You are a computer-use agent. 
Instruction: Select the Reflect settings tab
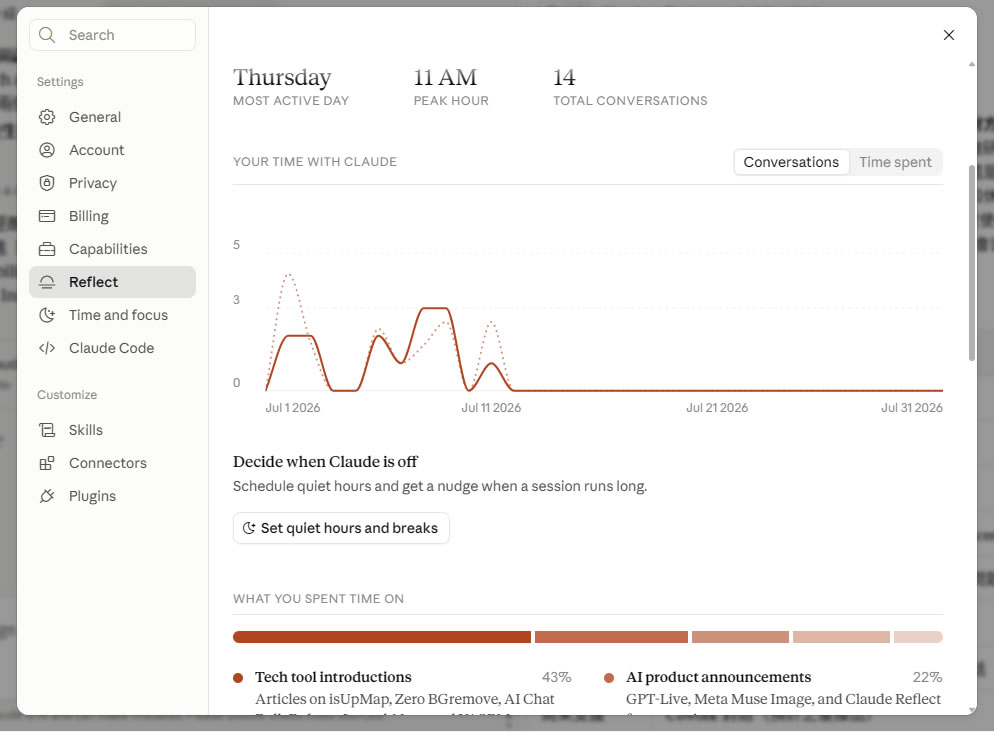click(x=112, y=282)
